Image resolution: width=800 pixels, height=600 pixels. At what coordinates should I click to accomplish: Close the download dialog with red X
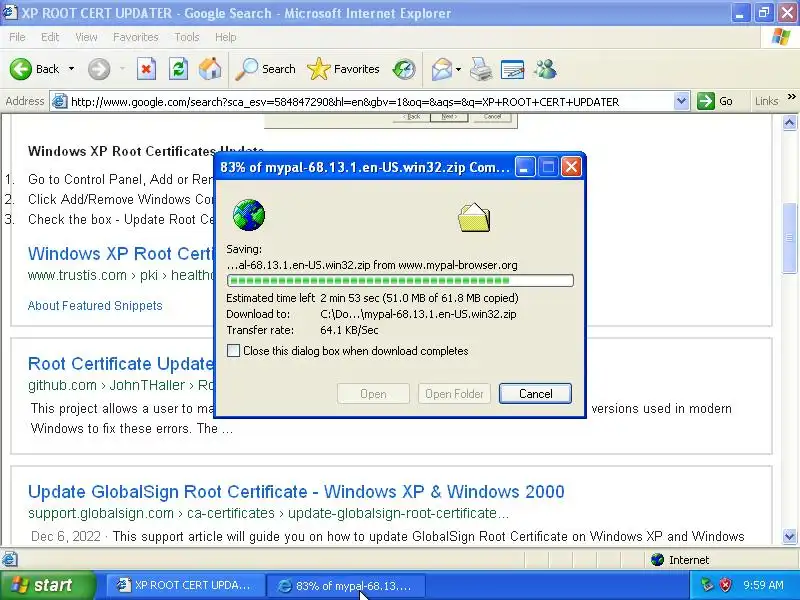click(x=571, y=167)
